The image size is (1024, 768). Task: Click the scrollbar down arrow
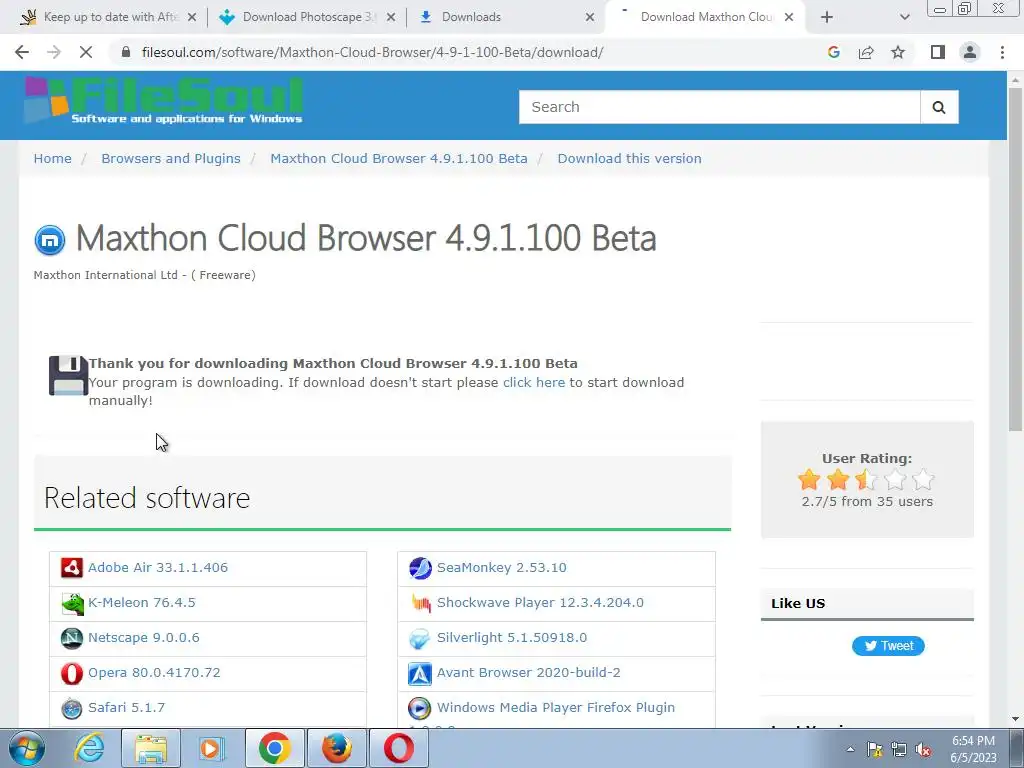coord(1015,719)
